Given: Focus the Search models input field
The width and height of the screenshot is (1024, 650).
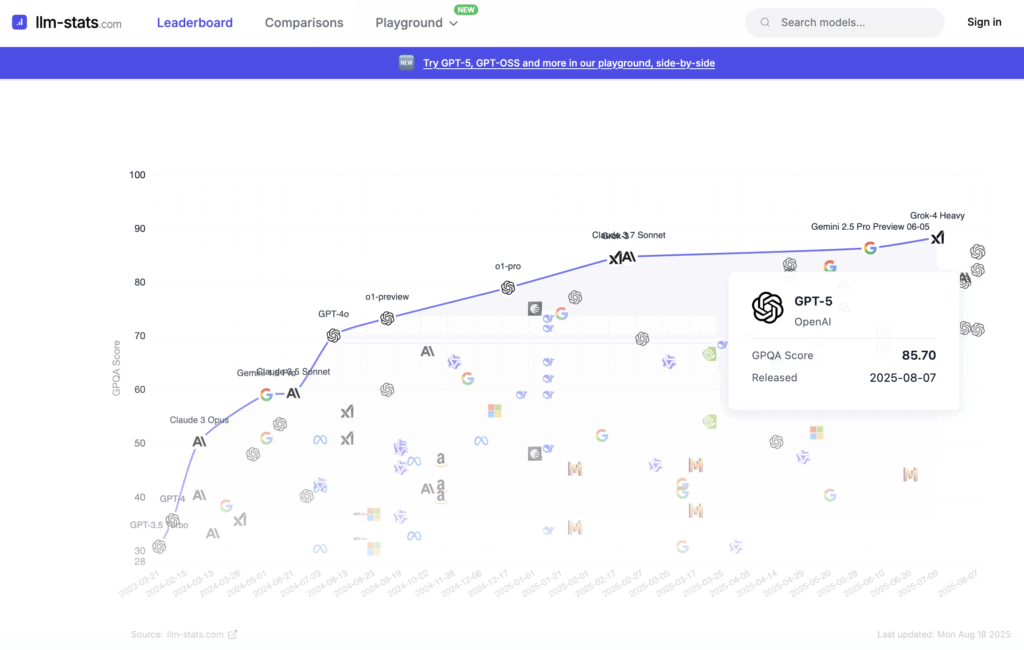Looking at the screenshot, I should tap(855, 22).
